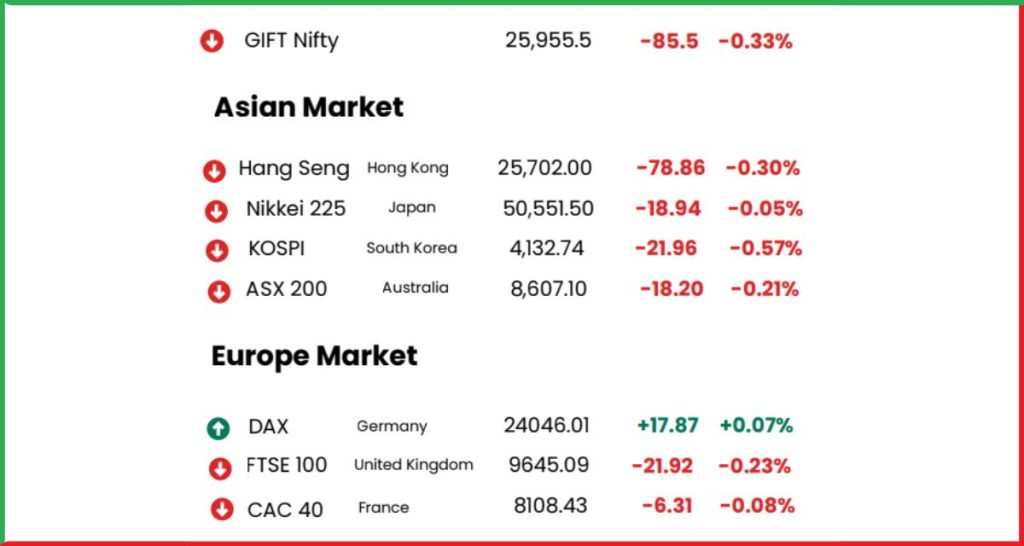Viewport: 1024px width, 546px height.
Task: Click the CAC 40 price 8108.43
Action: tap(550, 506)
